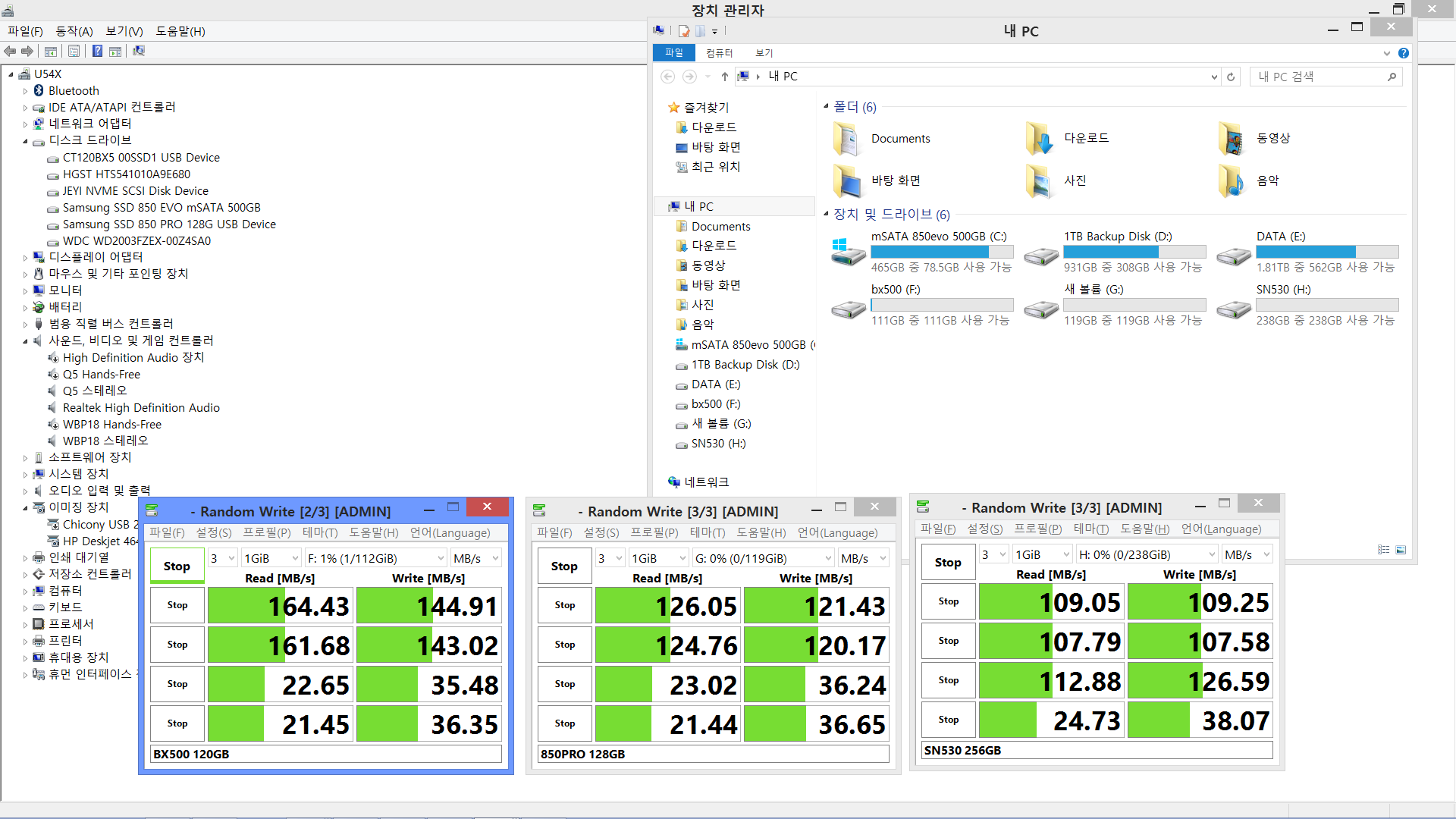Screen dimensions: 1456x819
Task: Select the 동영상 videos folder icon
Action: point(1232,139)
